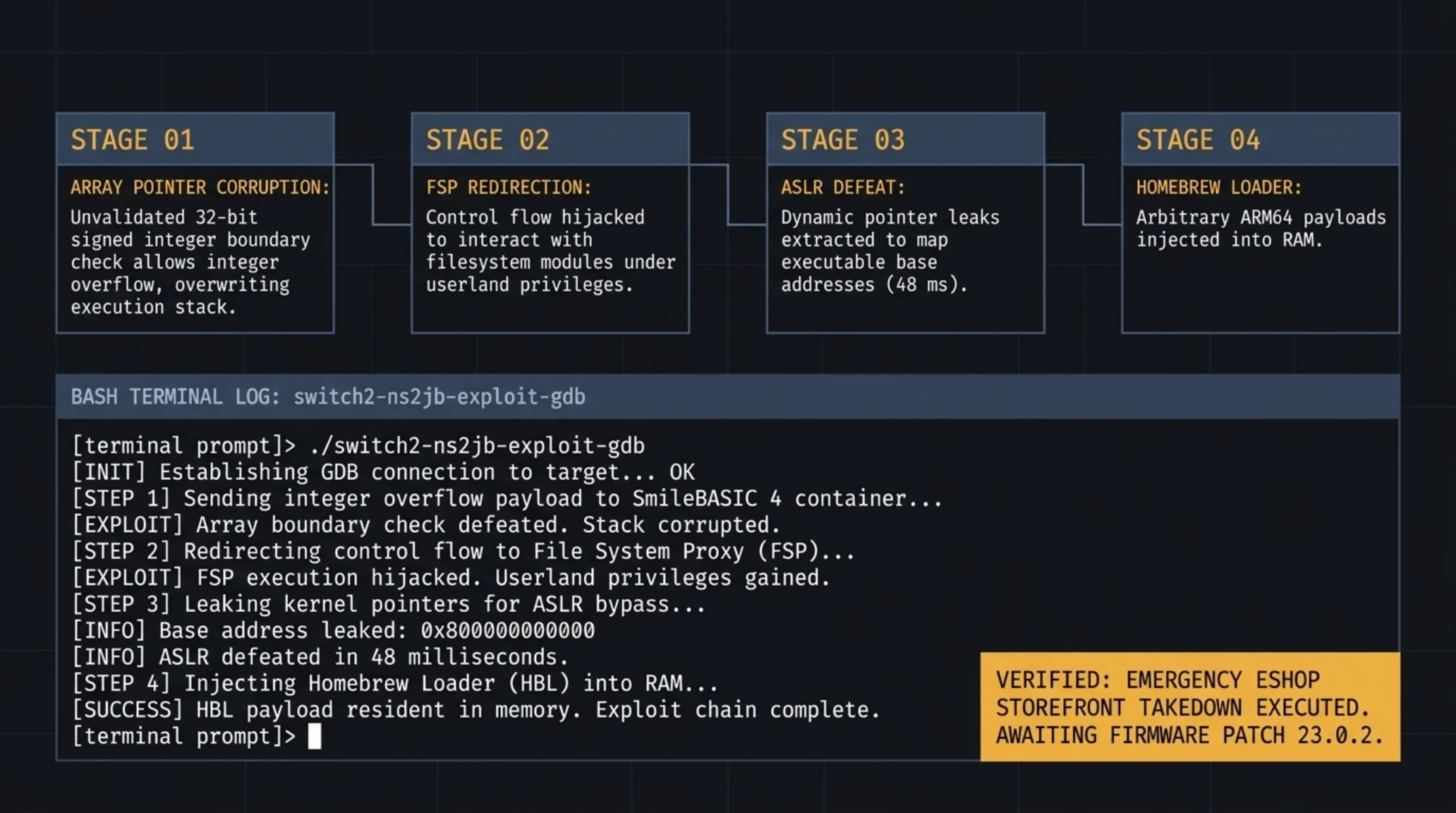The height and width of the screenshot is (813, 1456).
Task: Click the terminal cursor block at last prompt
Action: tap(315, 736)
